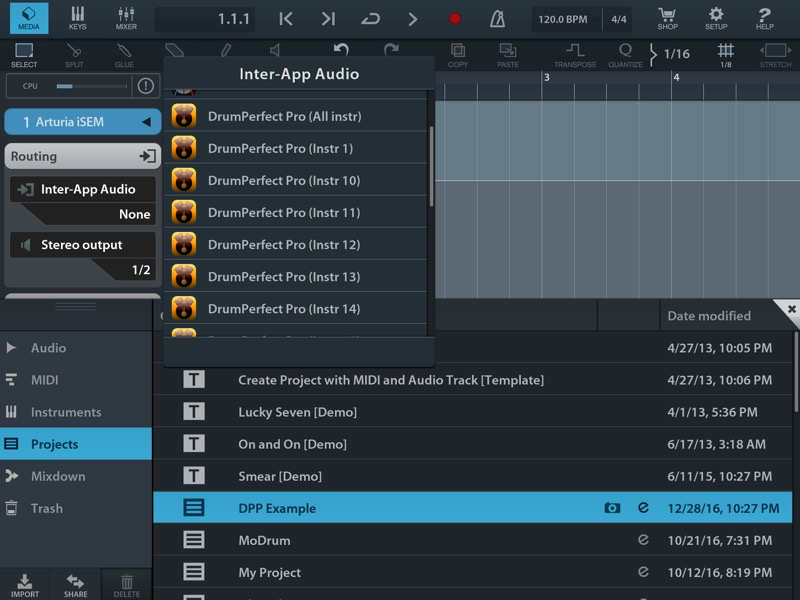
Task: Click the Redo arrow
Action: tap(391, 49)
